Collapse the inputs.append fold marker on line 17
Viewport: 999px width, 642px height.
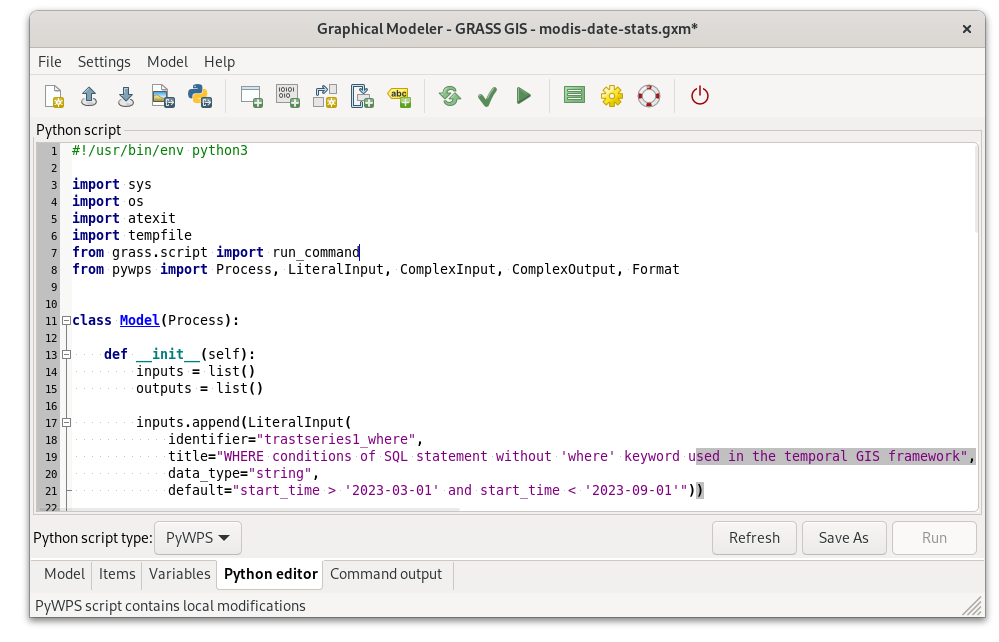coord(66,422)
